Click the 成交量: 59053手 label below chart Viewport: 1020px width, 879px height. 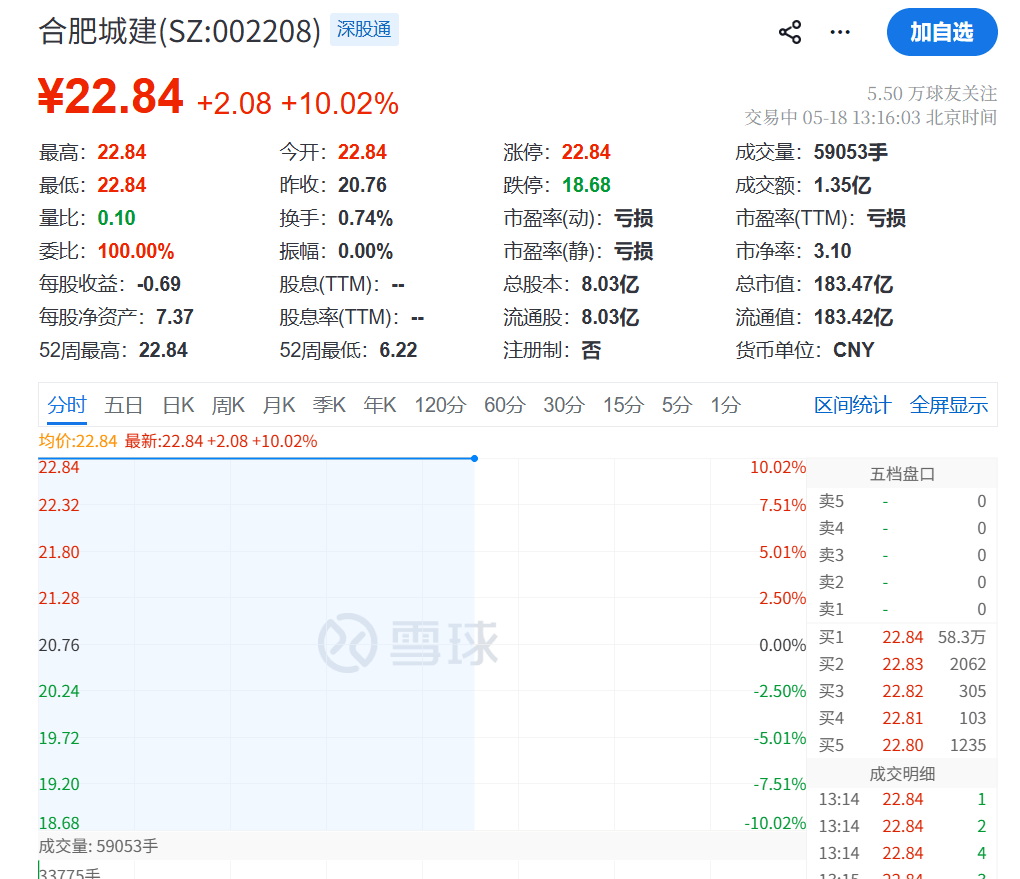98,846
